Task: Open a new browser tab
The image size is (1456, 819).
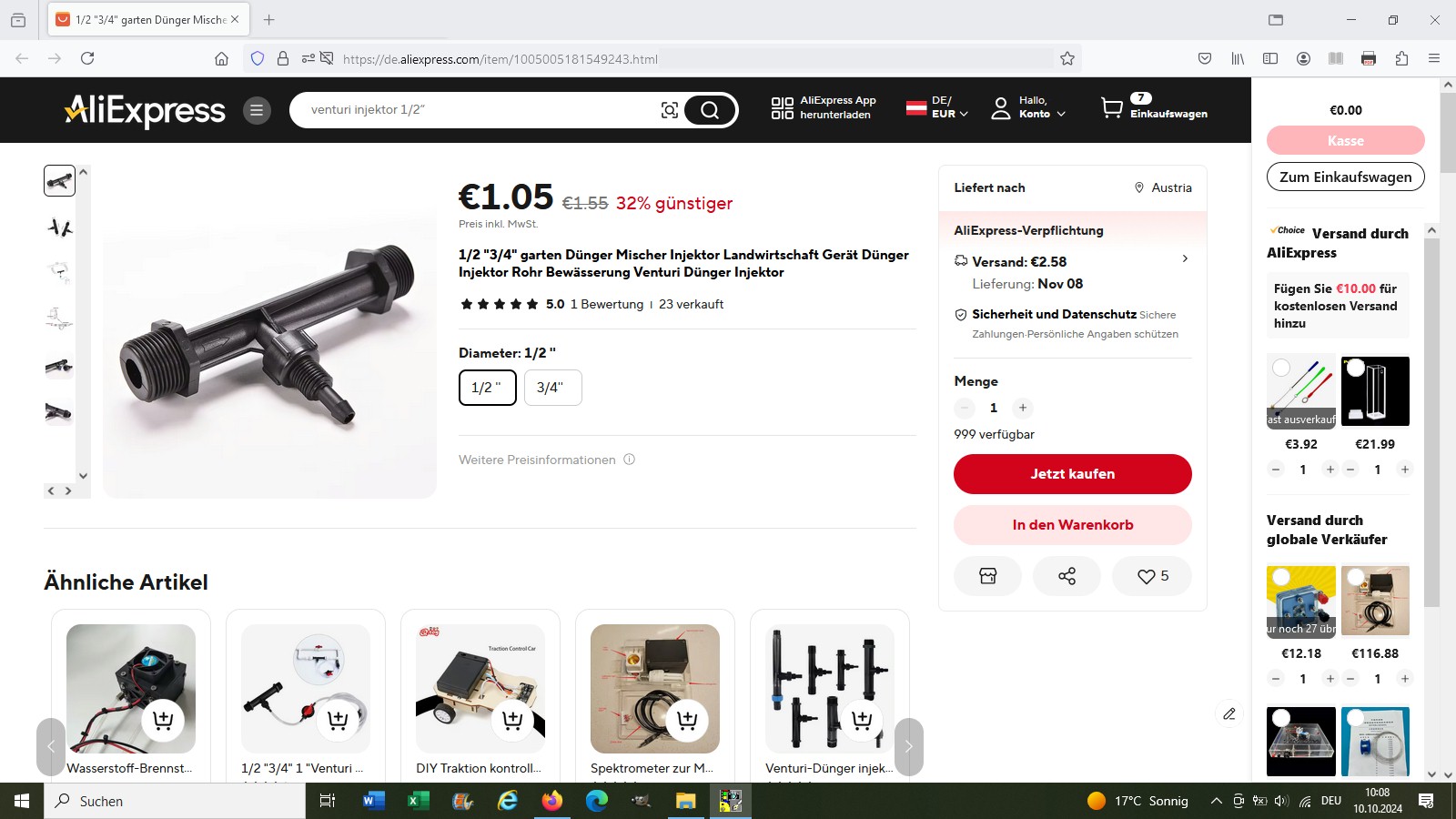Action: [x=268, y=19]
